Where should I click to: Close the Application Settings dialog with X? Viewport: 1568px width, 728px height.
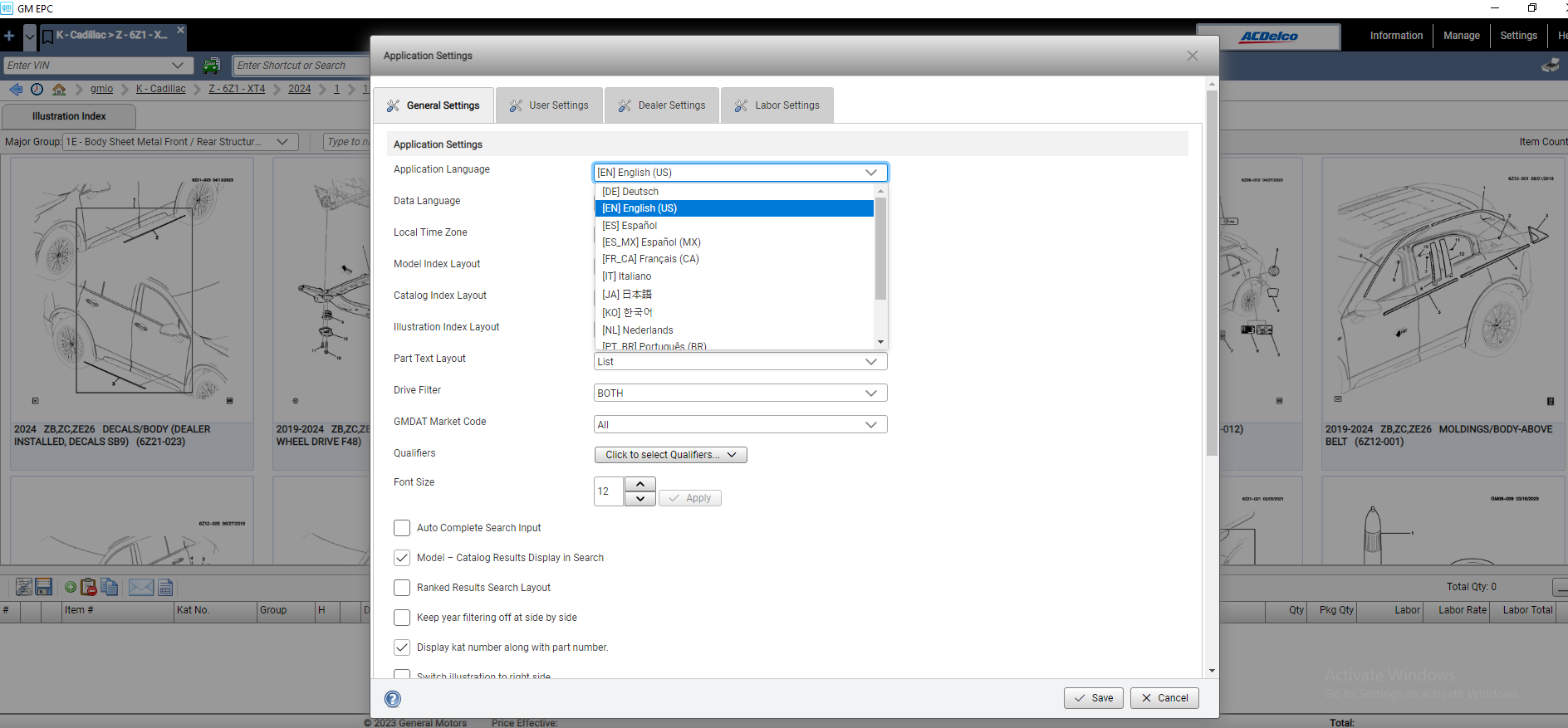(x=1193, y=56)
